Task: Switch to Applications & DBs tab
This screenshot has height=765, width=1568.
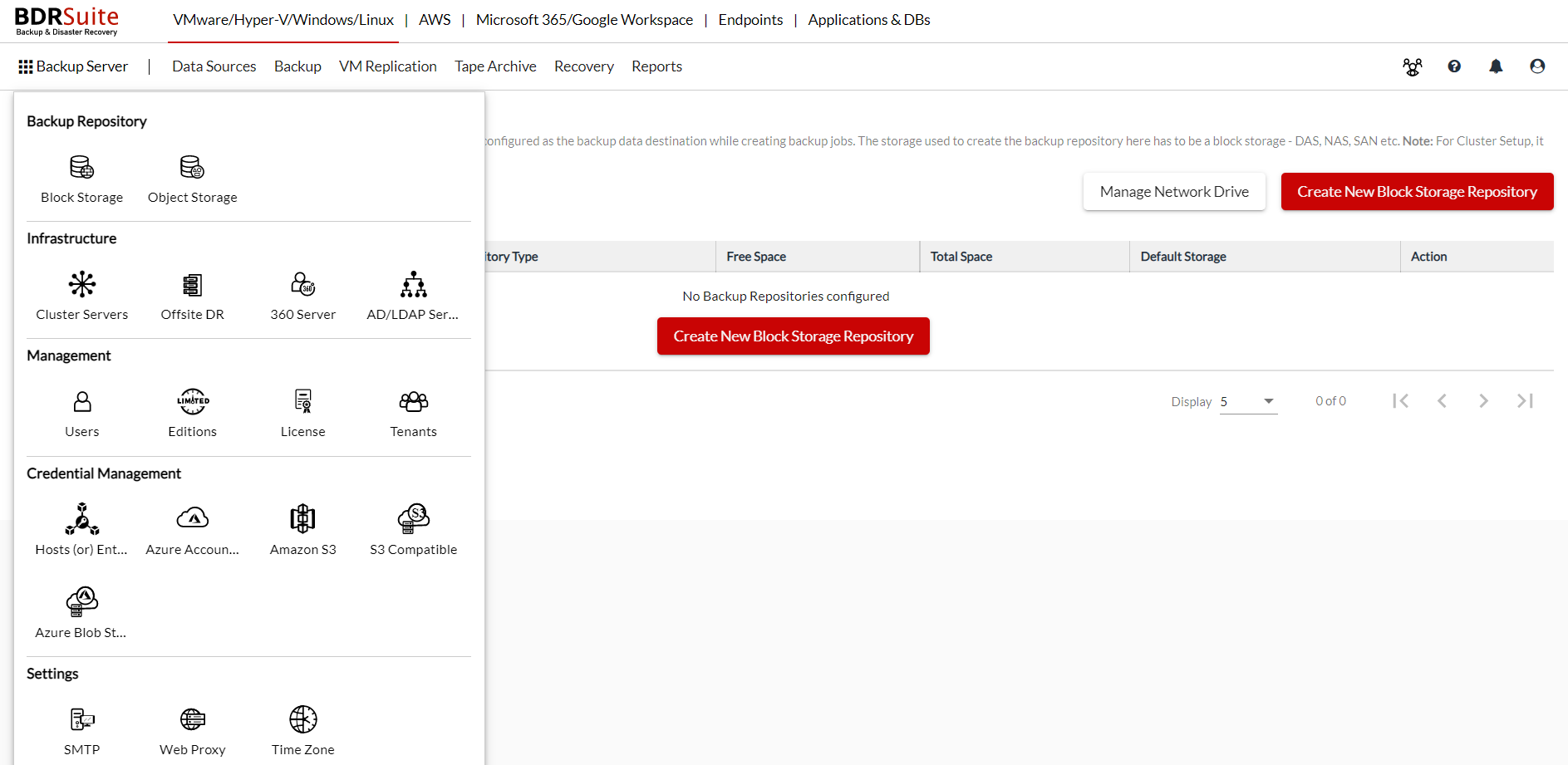Action: tap(869, 20)
